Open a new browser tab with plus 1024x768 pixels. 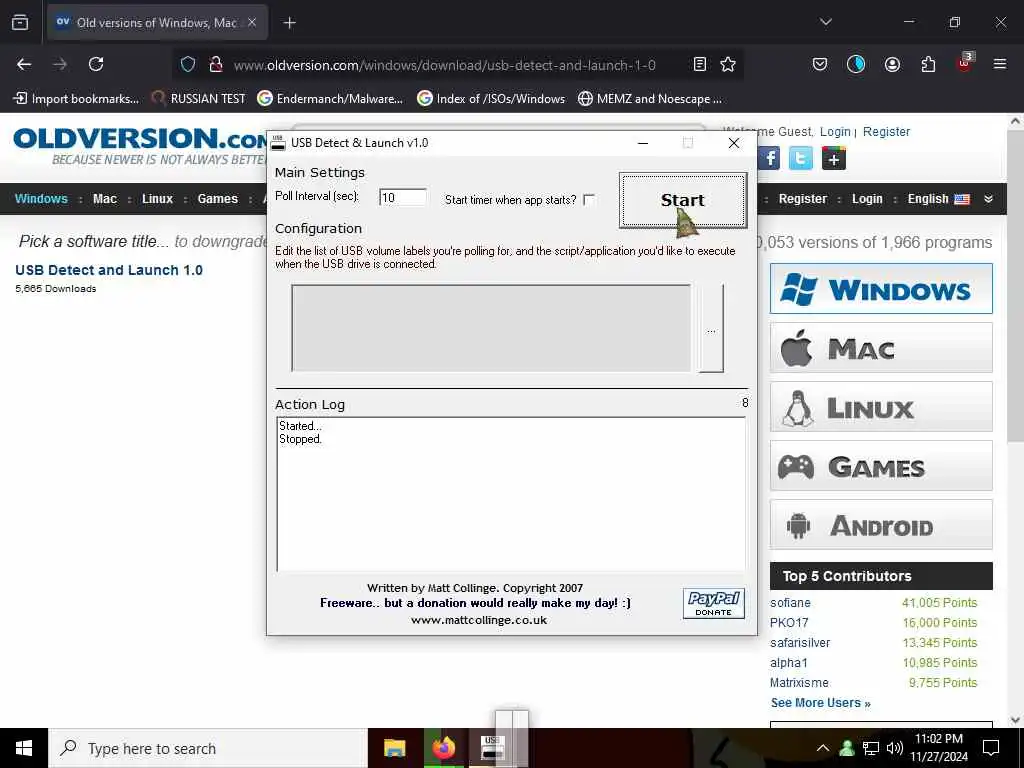(x=289, y=23)
